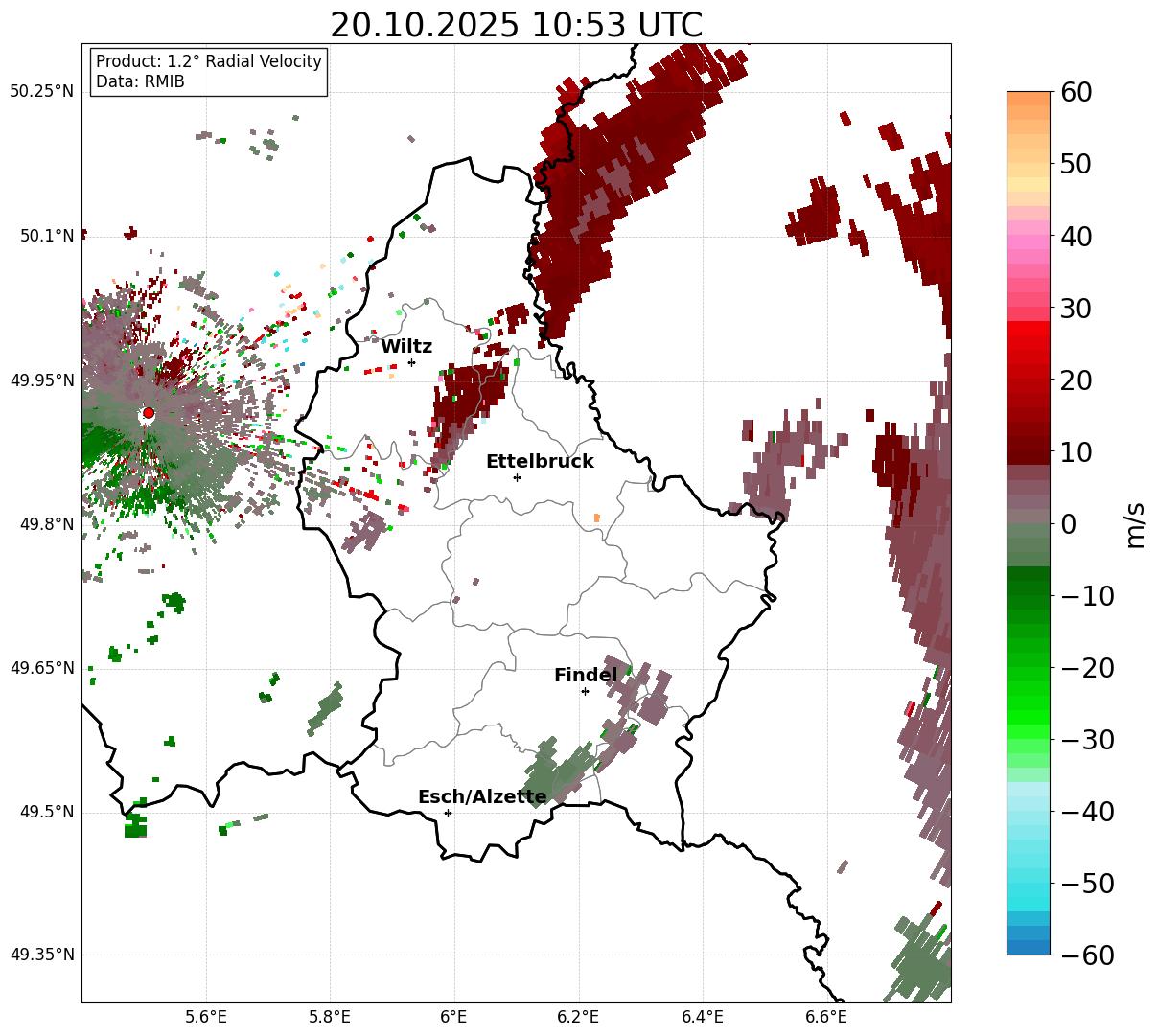
Task: Click the 50.1°N latitude label
Action: [x=46, y=236]
